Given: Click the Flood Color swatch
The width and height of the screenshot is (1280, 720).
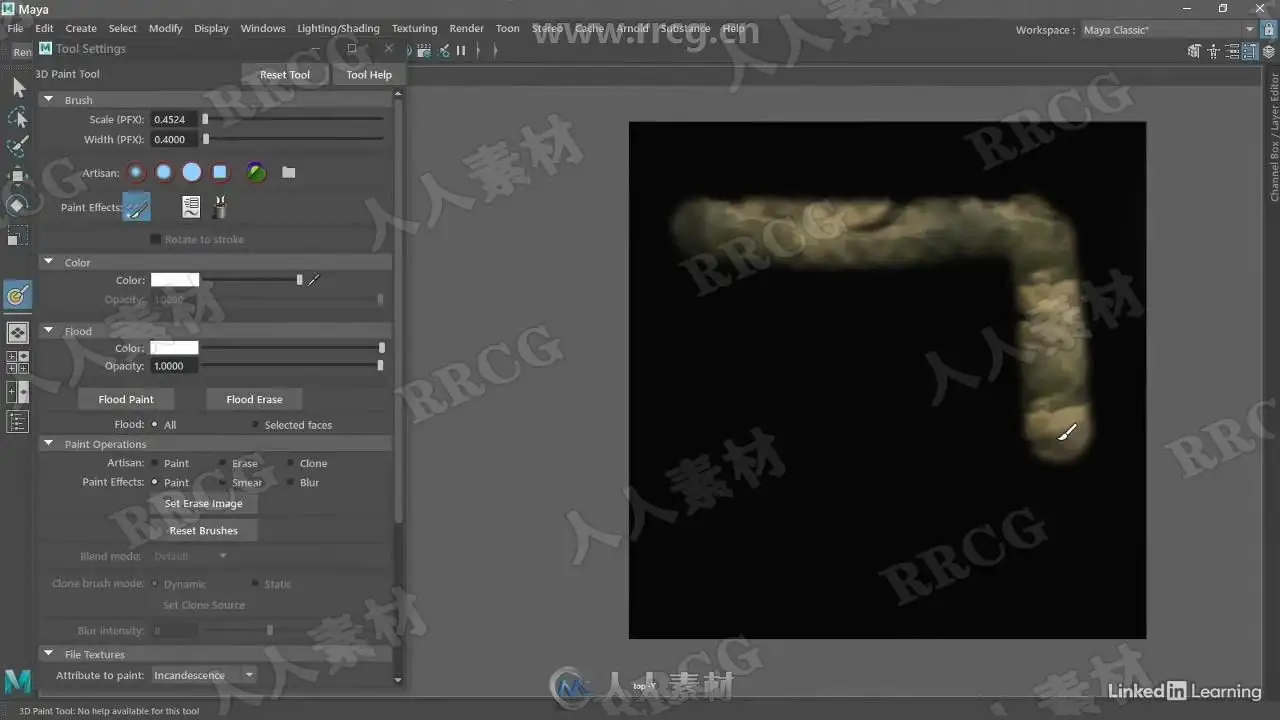Looking at the screenshot, I should pos(175,348).
